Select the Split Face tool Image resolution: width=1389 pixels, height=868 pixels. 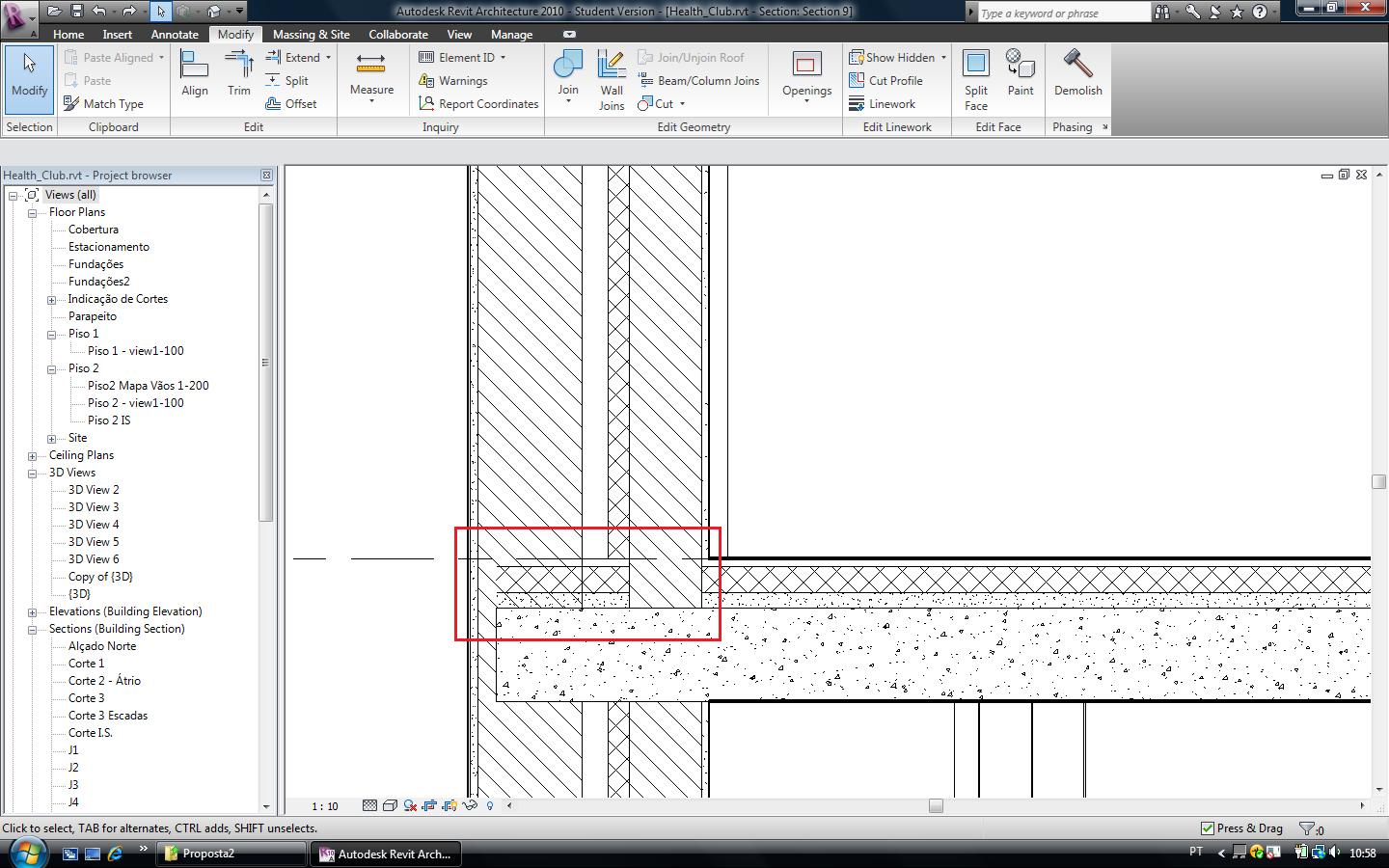point(976,80)
